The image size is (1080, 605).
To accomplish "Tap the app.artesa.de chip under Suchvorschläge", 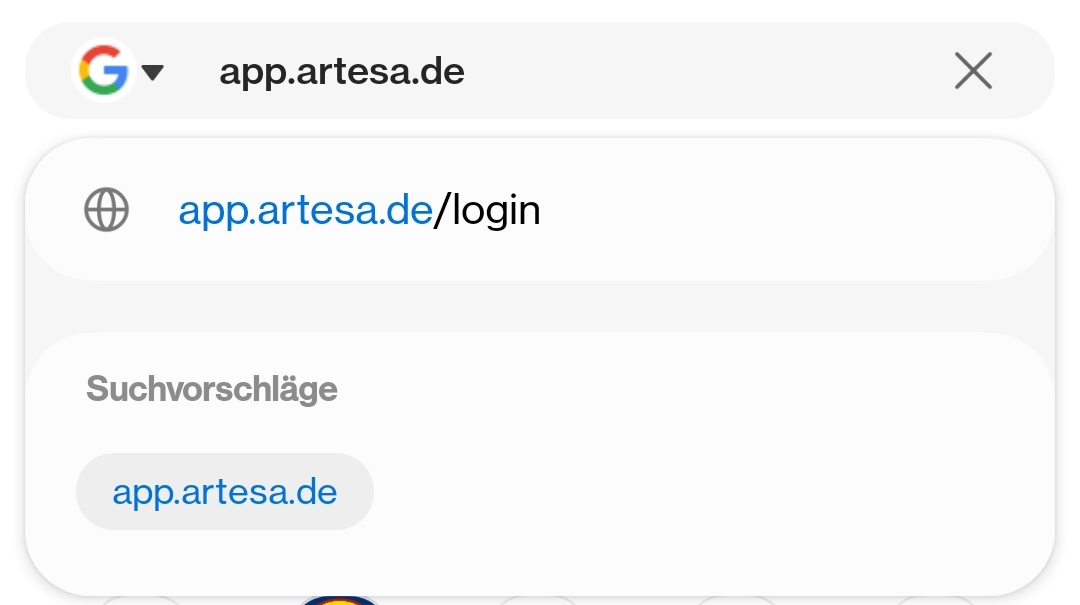I will pos(224,491).
